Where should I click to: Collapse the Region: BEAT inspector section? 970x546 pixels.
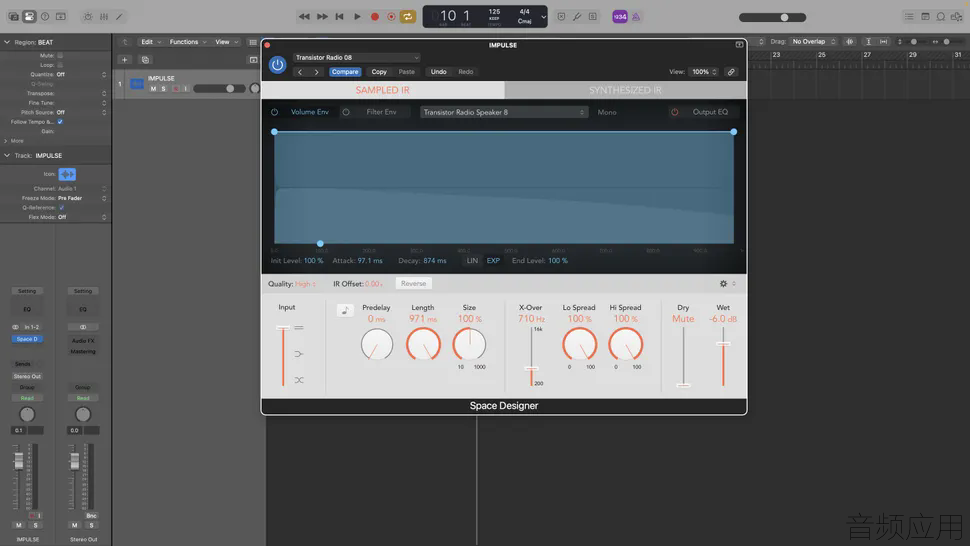(x=7, y=42)
